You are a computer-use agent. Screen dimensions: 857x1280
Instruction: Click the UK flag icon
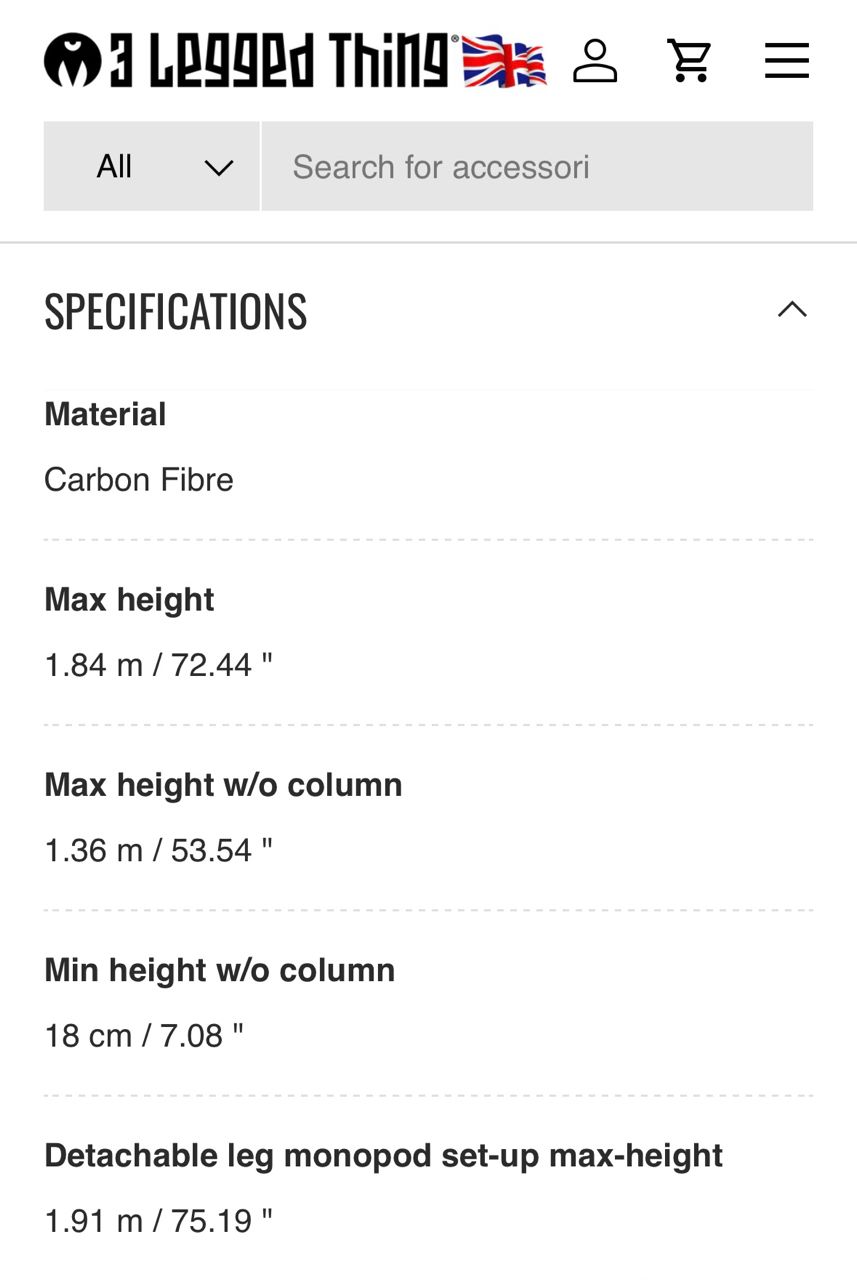coord(504,61)
